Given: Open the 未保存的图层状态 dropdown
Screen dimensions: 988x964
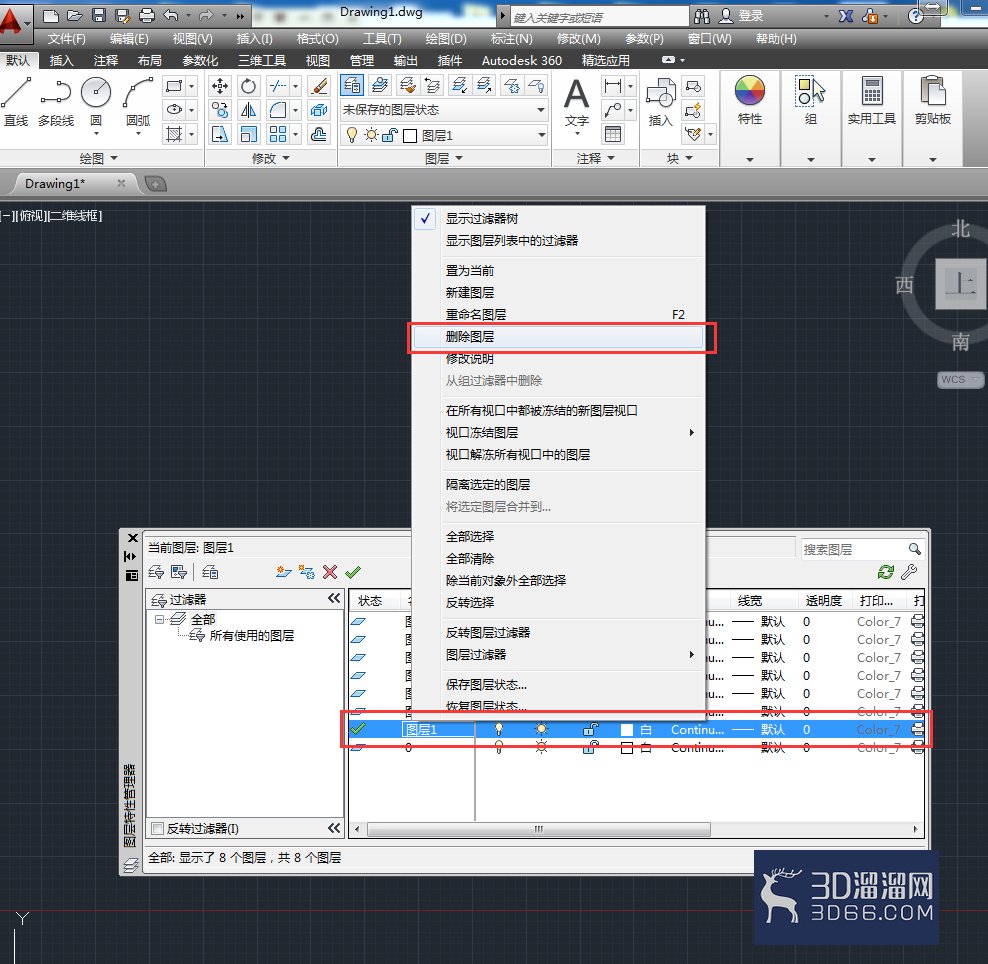Looking at the screenshot, I should click(444, 110).
